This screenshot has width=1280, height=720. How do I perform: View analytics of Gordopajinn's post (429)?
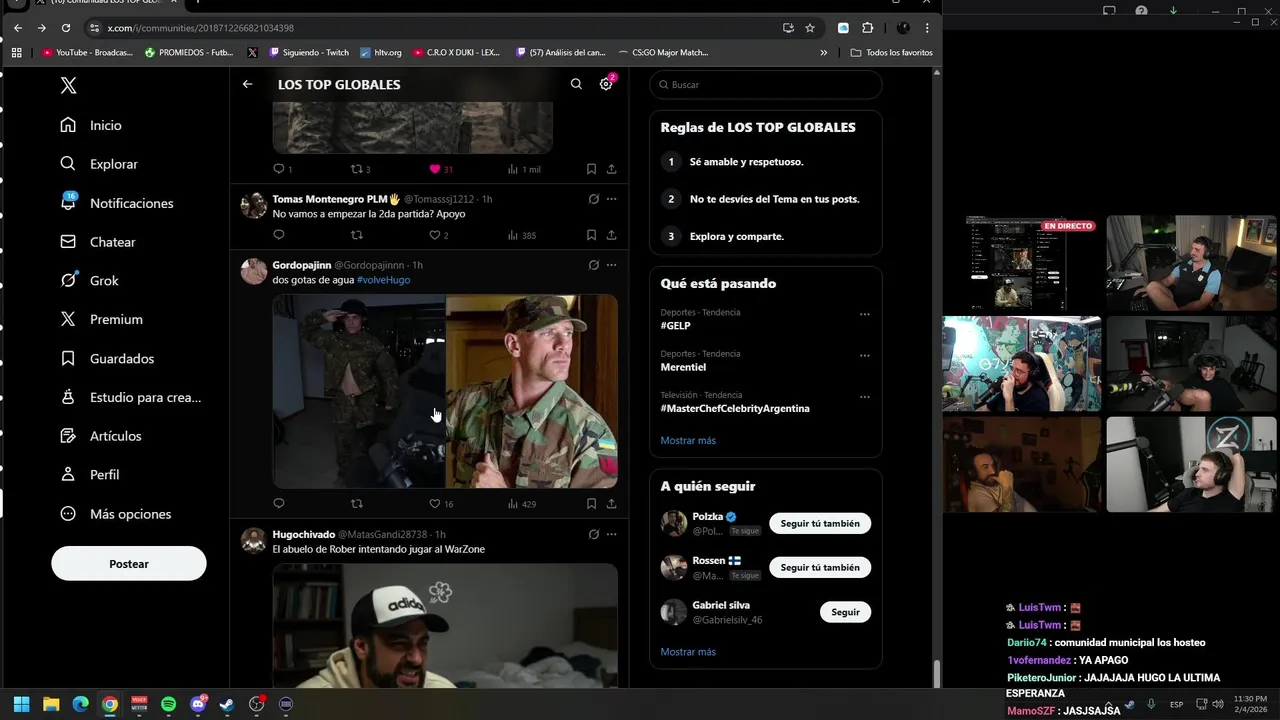(x=522, y=504)
